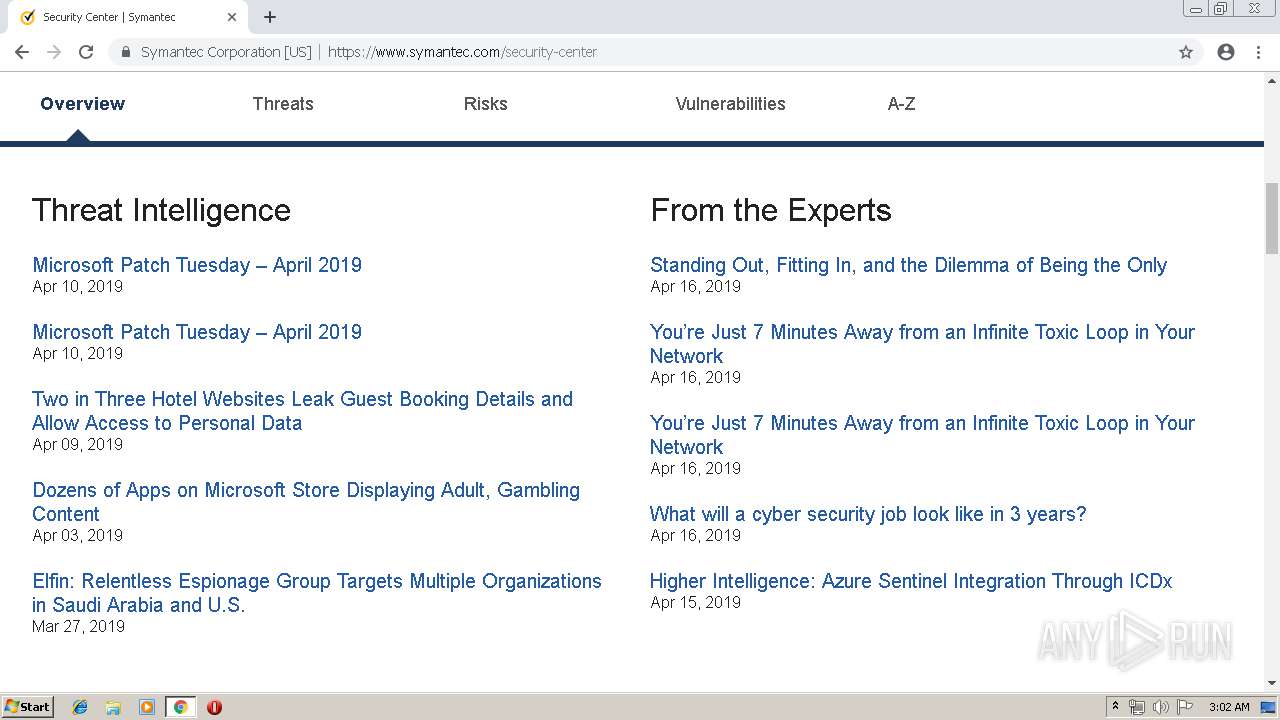Click the scrollbar up arrow
1280x720 pixels.
[1272, 81]
